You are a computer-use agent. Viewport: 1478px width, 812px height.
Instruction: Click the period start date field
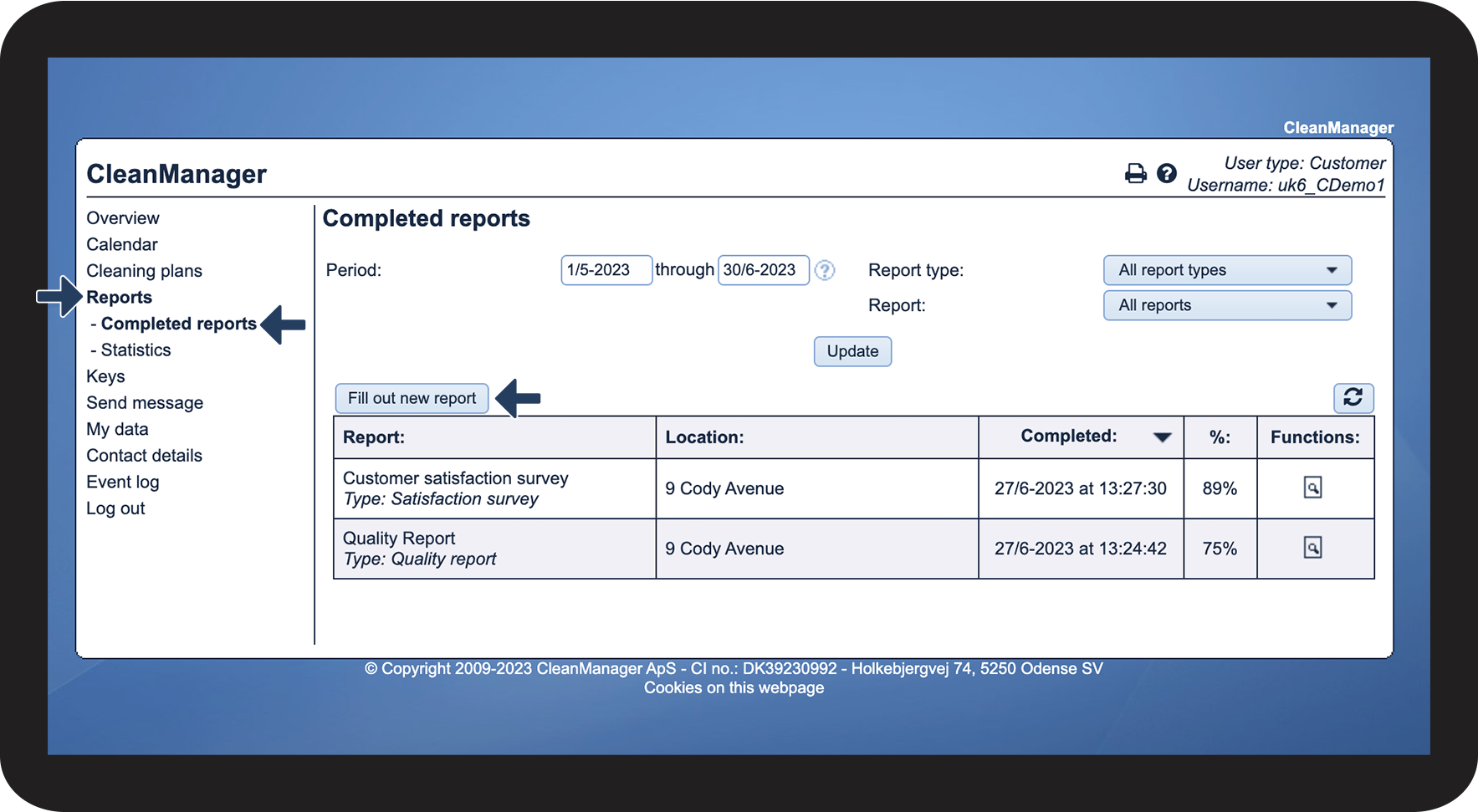(x=606, y=270)
